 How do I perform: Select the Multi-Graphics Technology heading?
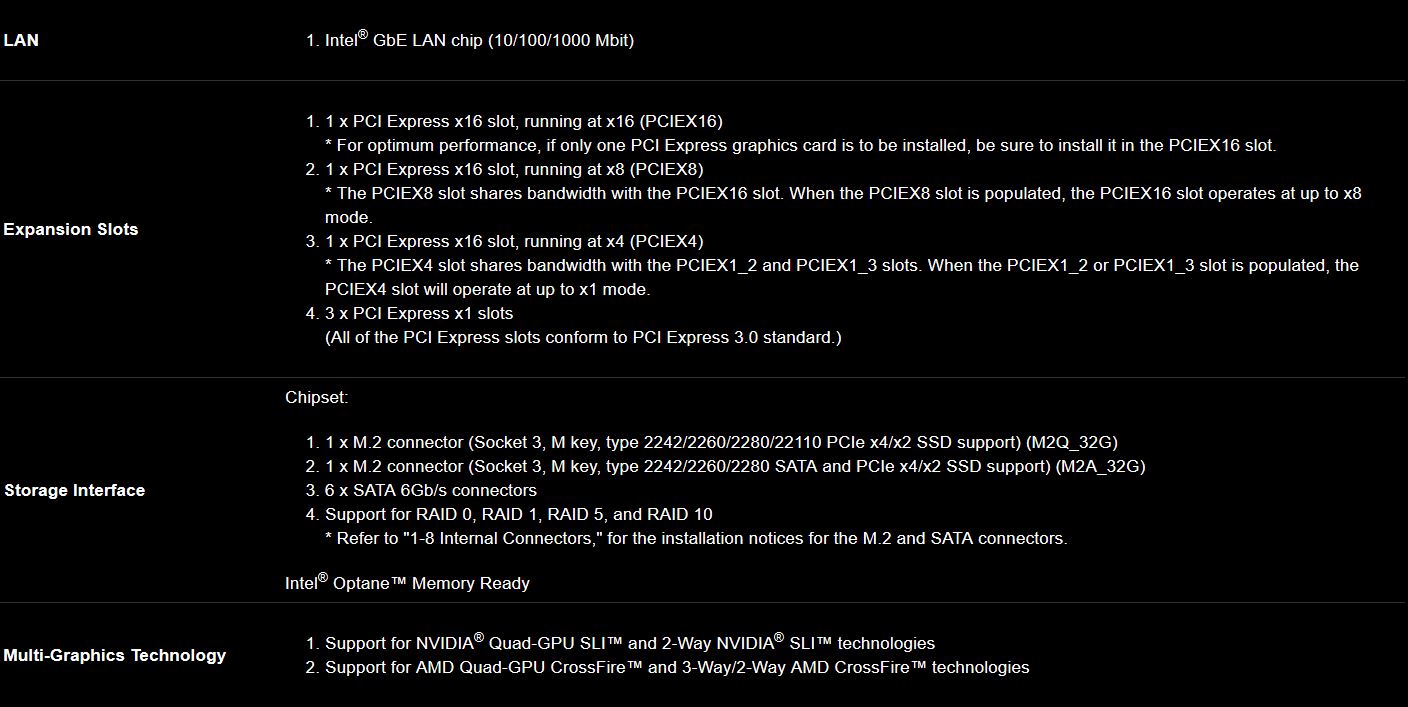coord(115,655)
